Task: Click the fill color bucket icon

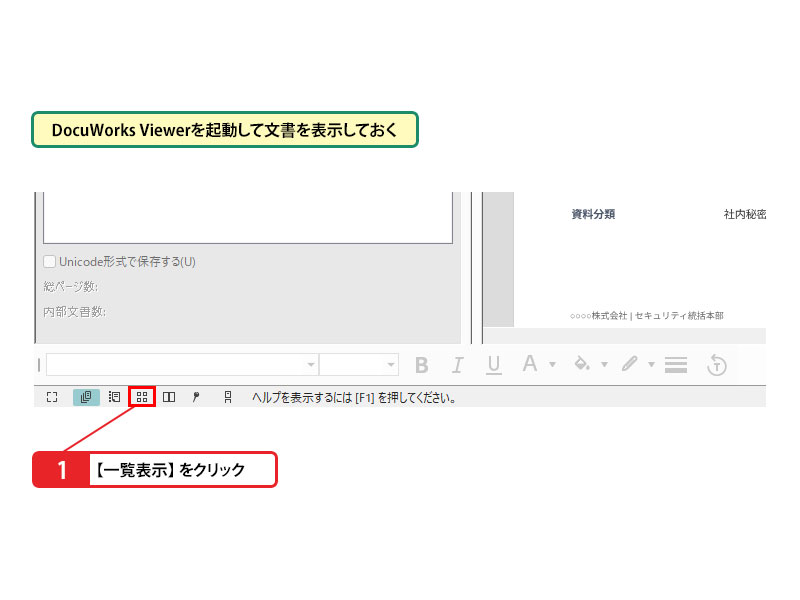Action: pos(582,364)
